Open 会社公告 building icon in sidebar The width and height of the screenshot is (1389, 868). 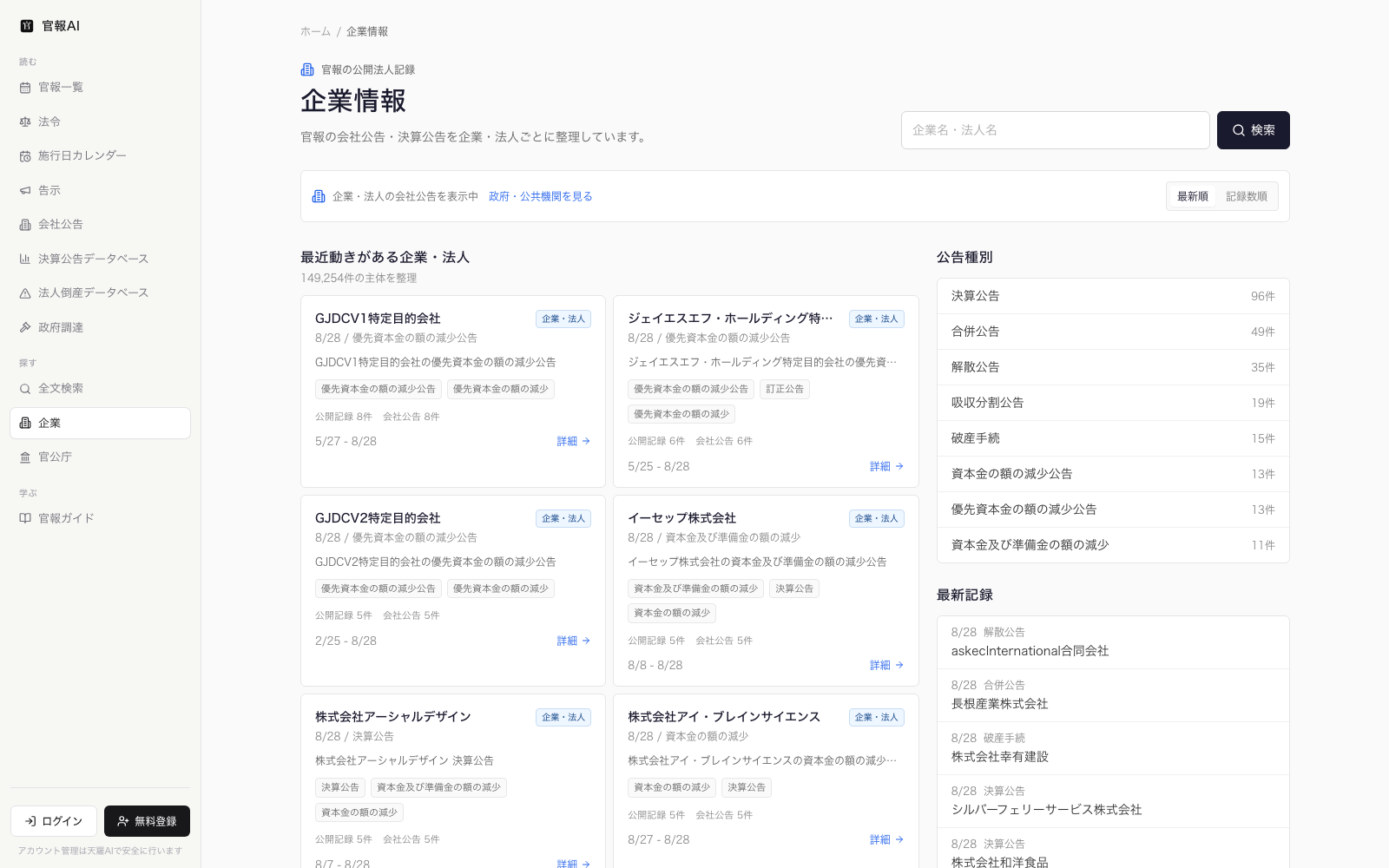coord(25,225)
